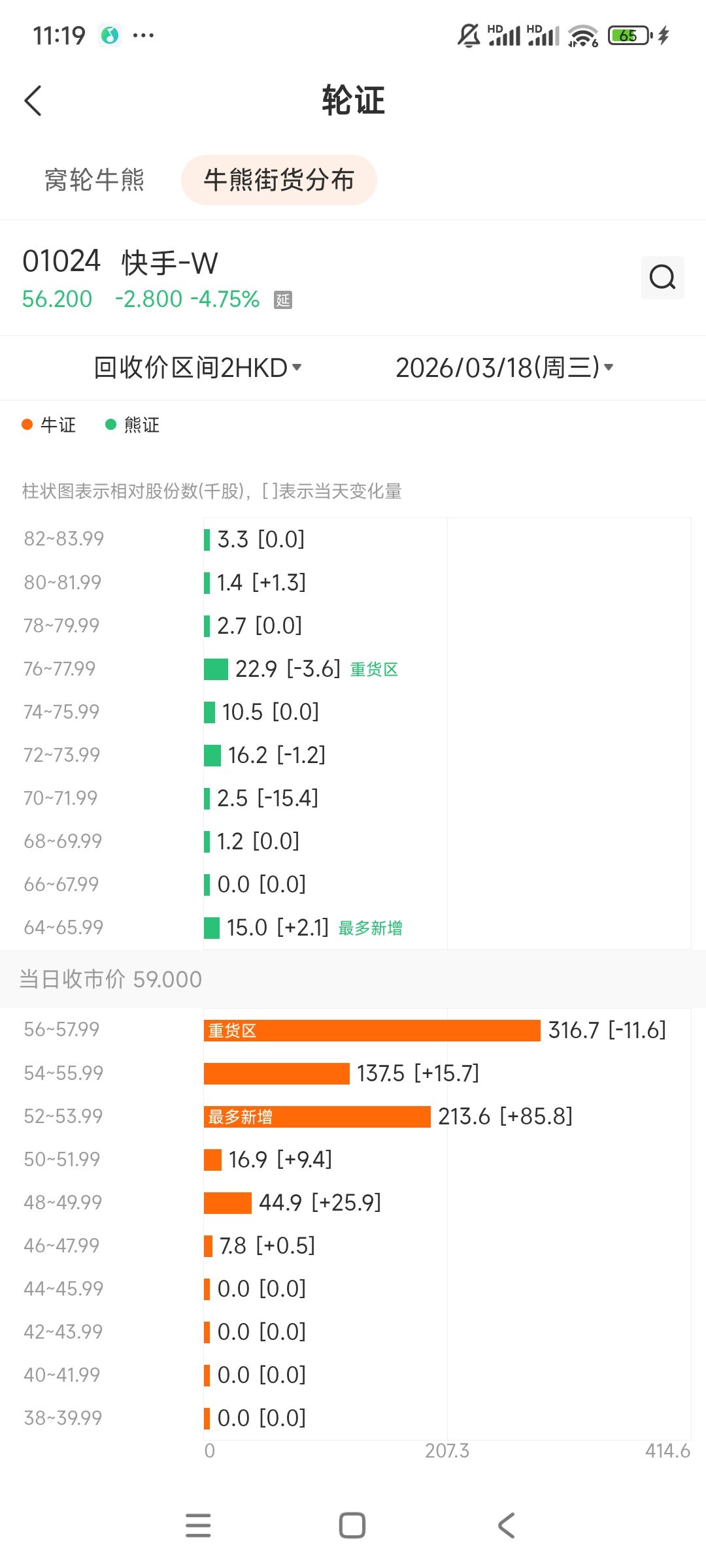Expand the 回收价区间2HKD dropdown
Screen dimensions: 706x1568
tap(197, 368)
